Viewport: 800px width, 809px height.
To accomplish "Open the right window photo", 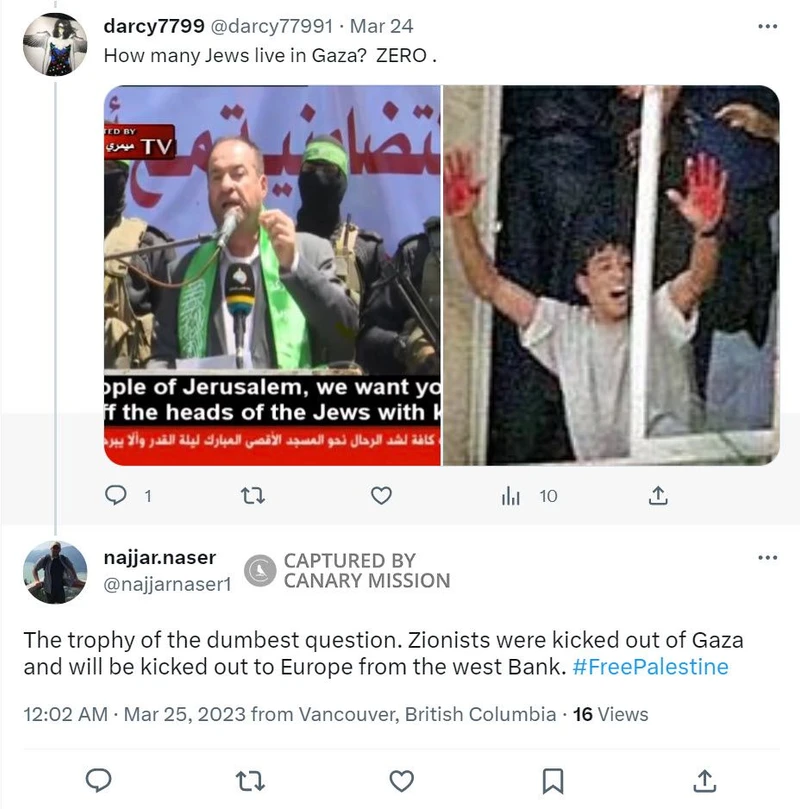I will tap(611, 276).
